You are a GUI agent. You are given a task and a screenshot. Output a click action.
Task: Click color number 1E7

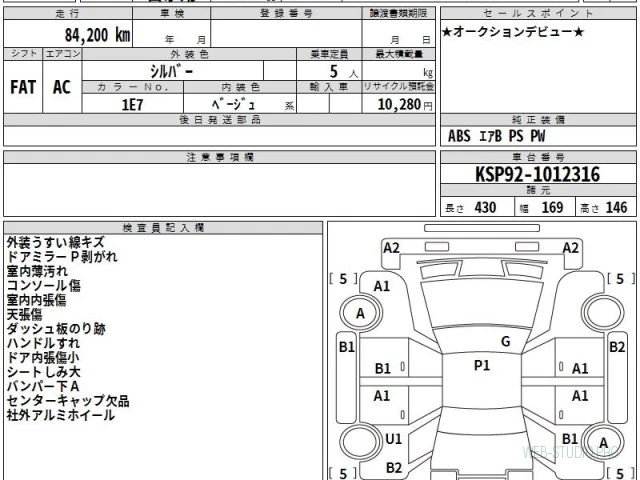[132, 105]
